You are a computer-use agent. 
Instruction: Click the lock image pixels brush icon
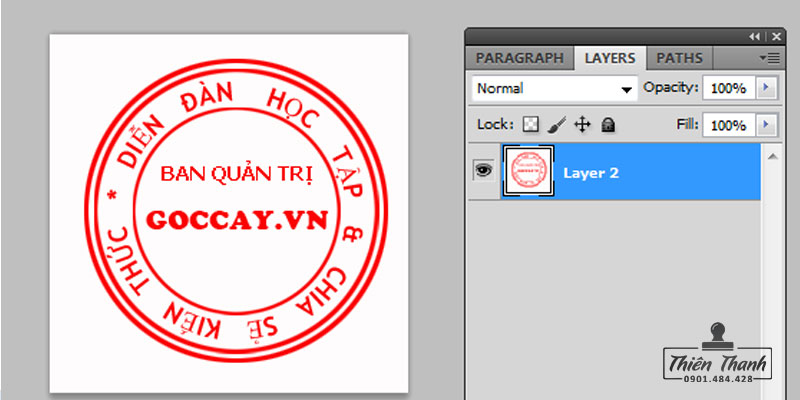click(557, 125)
